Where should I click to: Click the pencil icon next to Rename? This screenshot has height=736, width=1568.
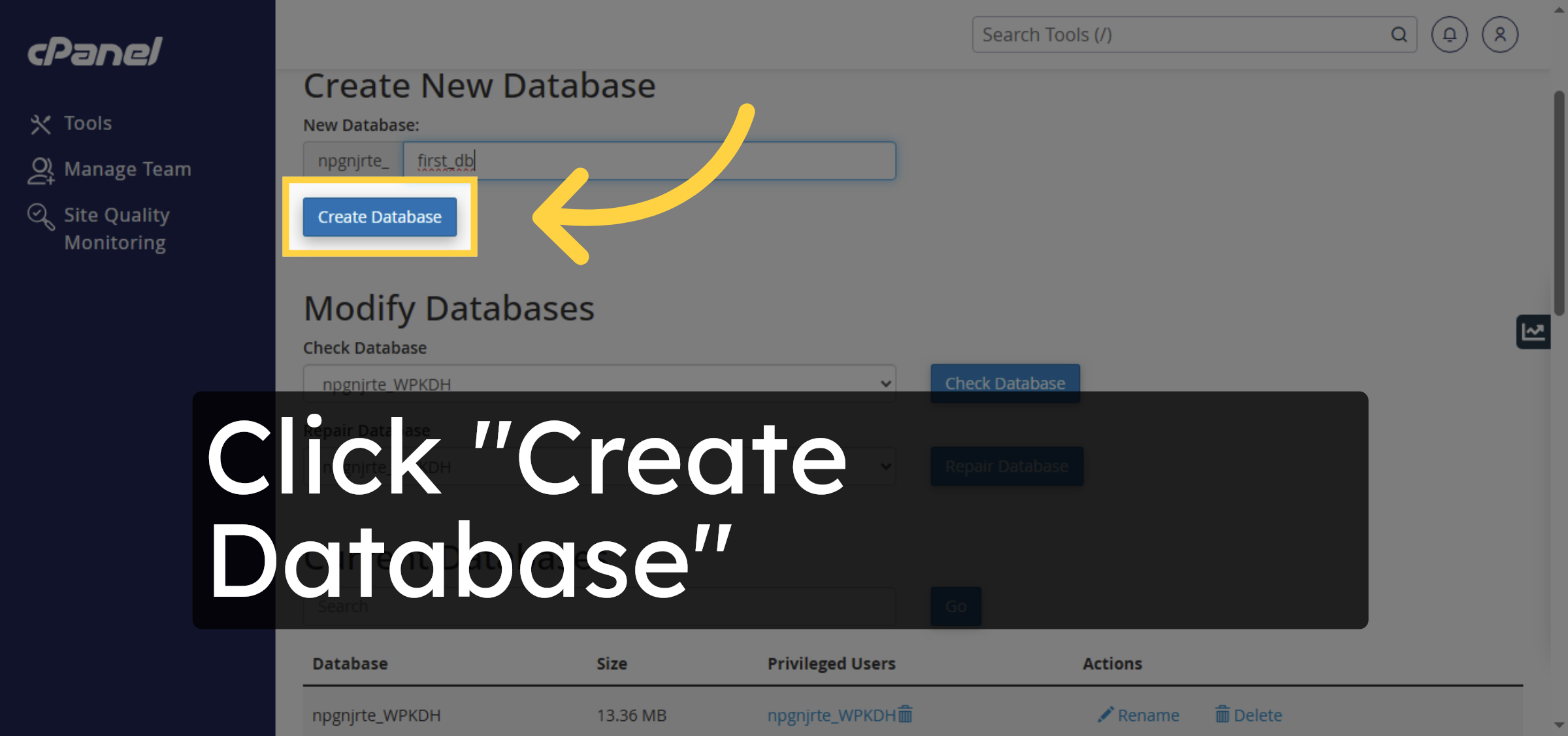point(1105,714)
